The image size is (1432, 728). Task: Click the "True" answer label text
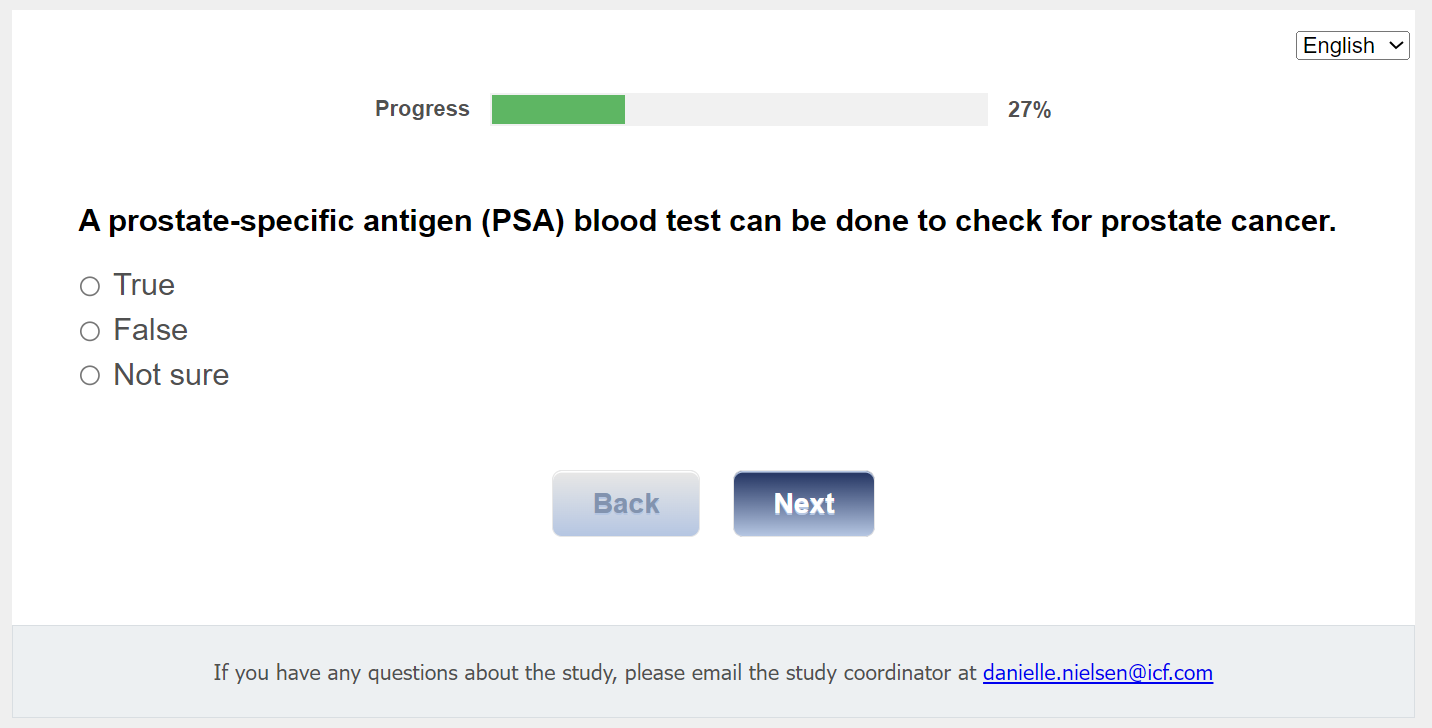pyautogui.click(x=144, y=286)
